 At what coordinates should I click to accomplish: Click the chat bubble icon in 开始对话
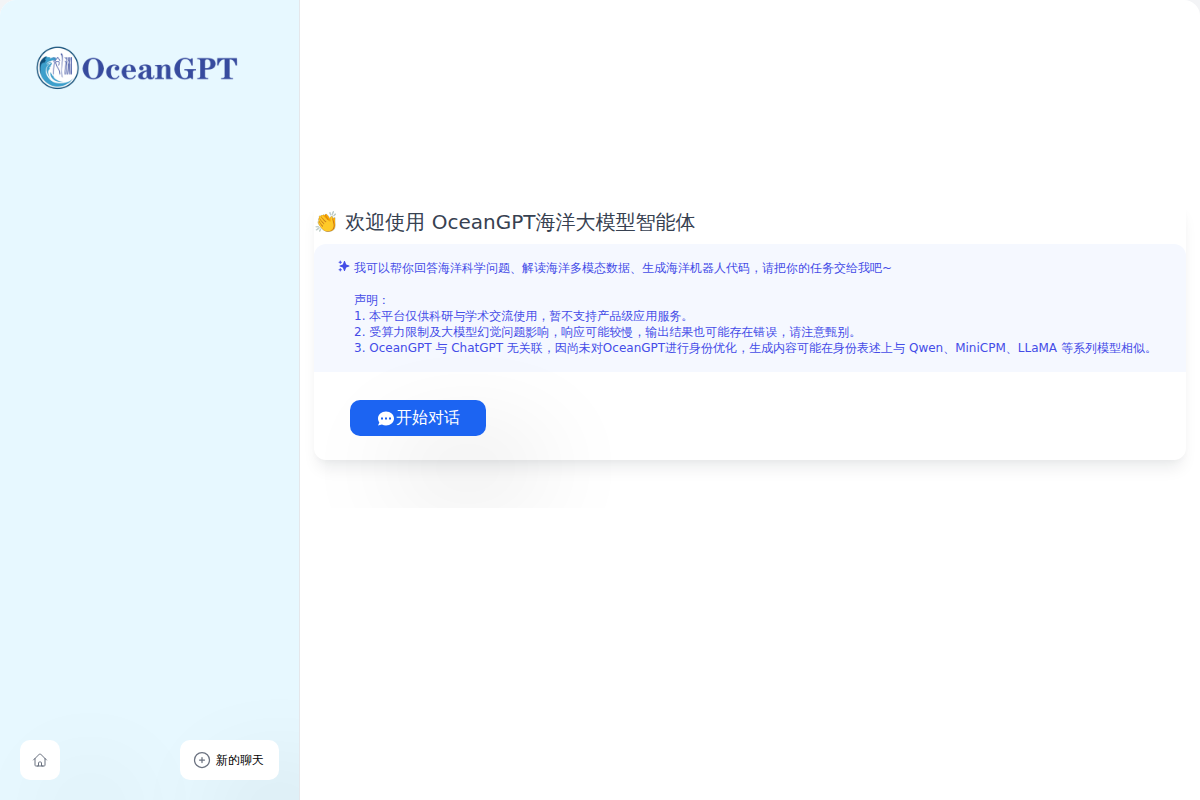tap(385, 419)
